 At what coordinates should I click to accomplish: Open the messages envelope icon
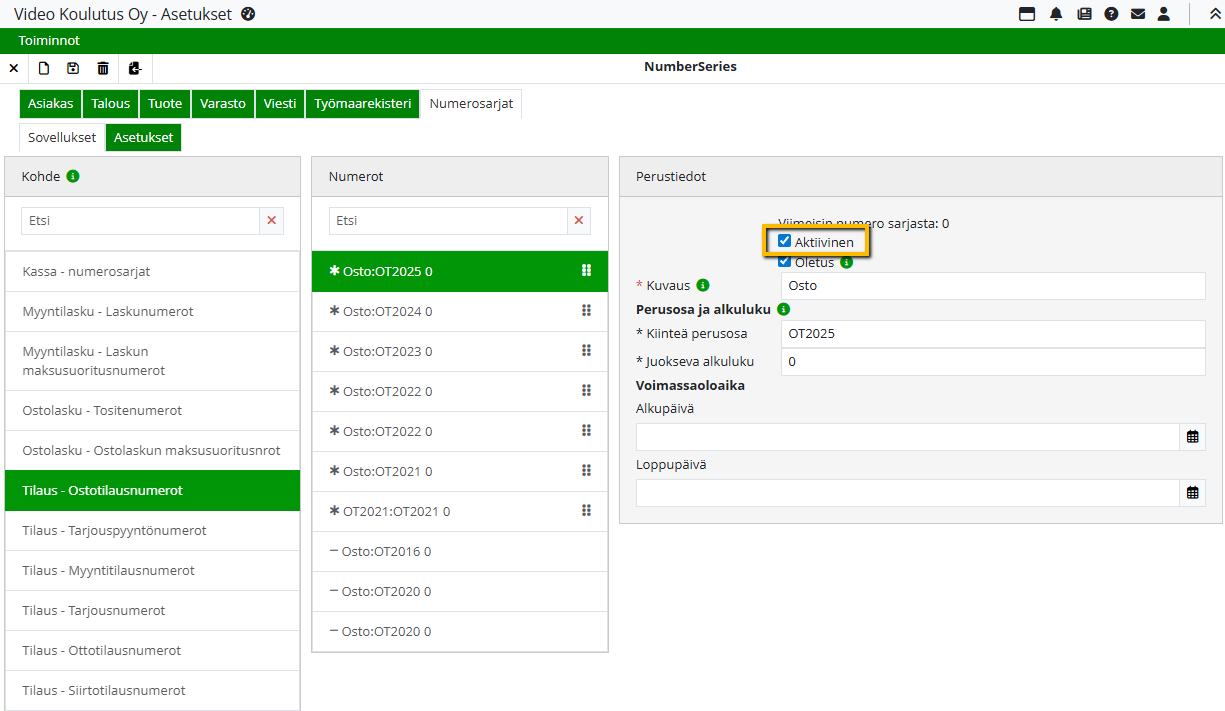point(1138,14)
